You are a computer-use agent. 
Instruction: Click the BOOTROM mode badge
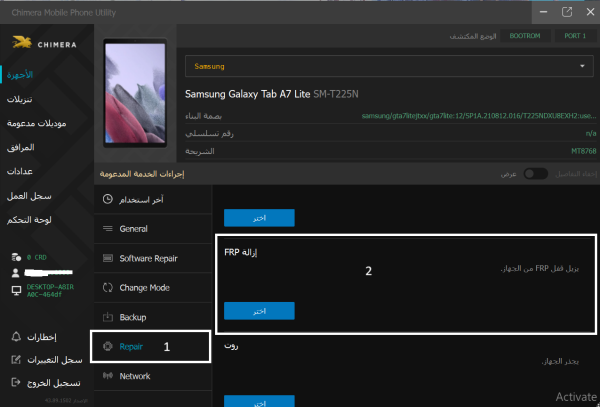point(525,36)
